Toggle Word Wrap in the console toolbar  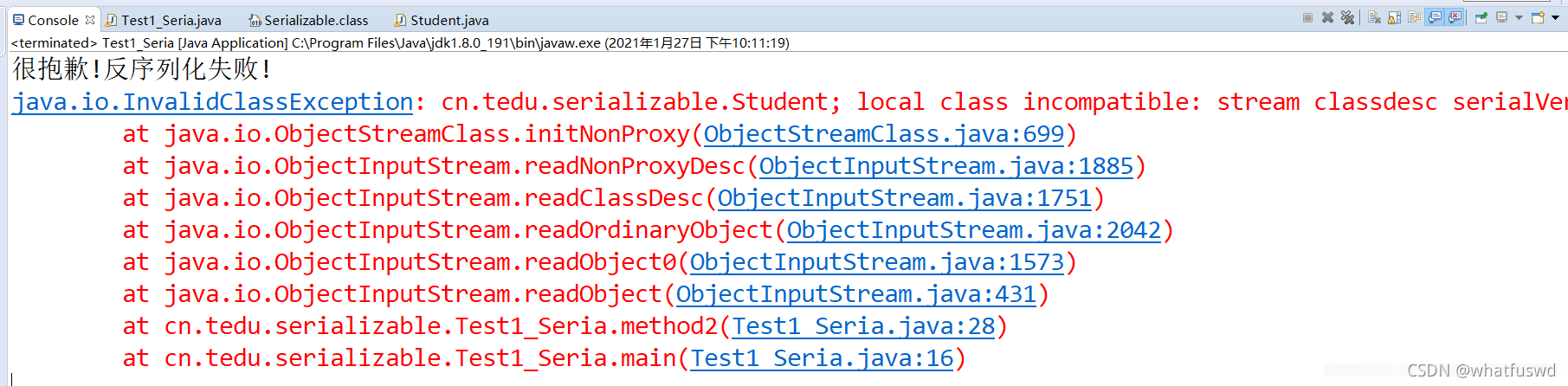(1414, 17)
